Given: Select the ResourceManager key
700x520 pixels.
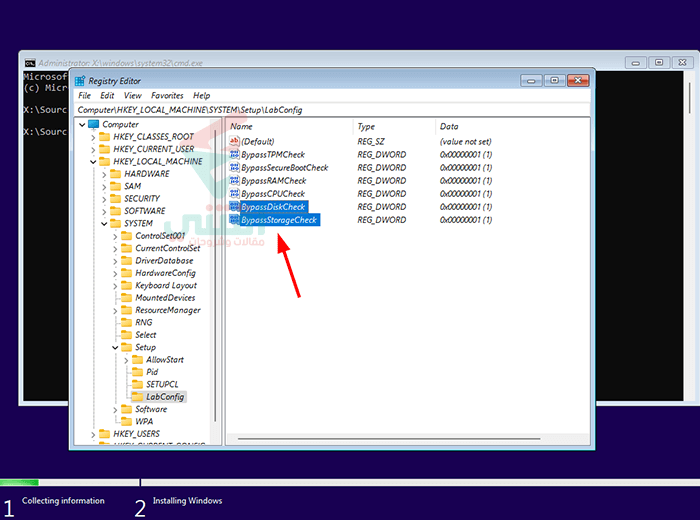Looking at the screenshot, I should 168,310.
